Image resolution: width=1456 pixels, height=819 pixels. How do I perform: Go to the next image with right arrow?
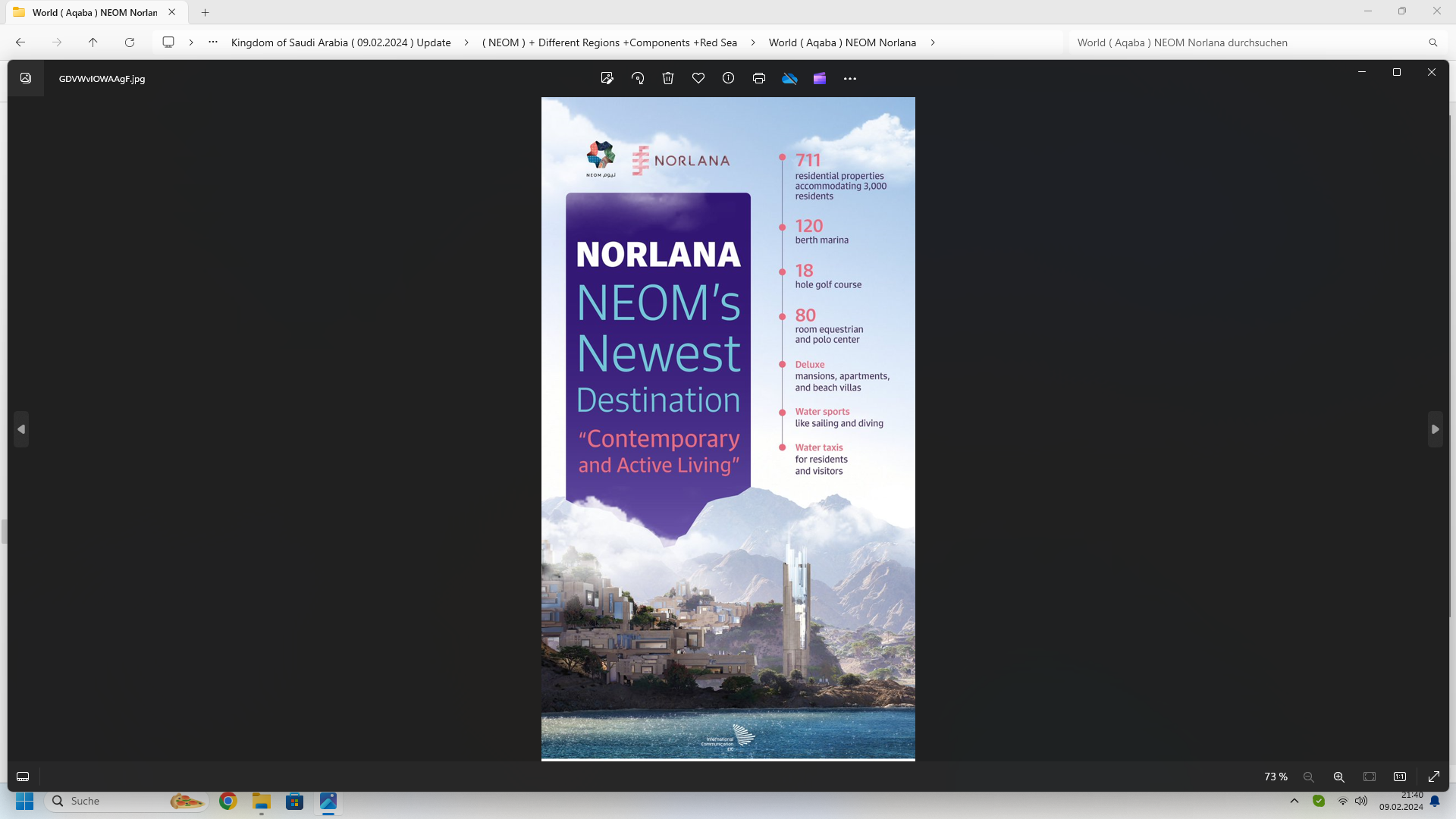click(x=1435, y=429)
